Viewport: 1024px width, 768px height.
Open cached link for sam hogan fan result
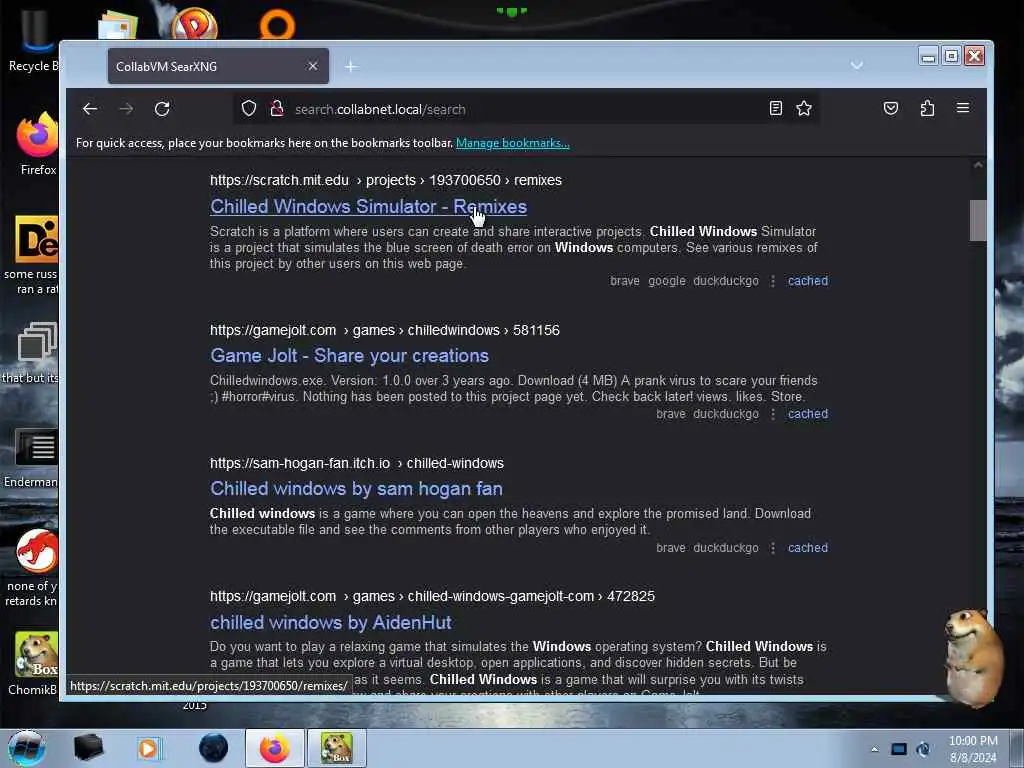[x=808, y=548]
